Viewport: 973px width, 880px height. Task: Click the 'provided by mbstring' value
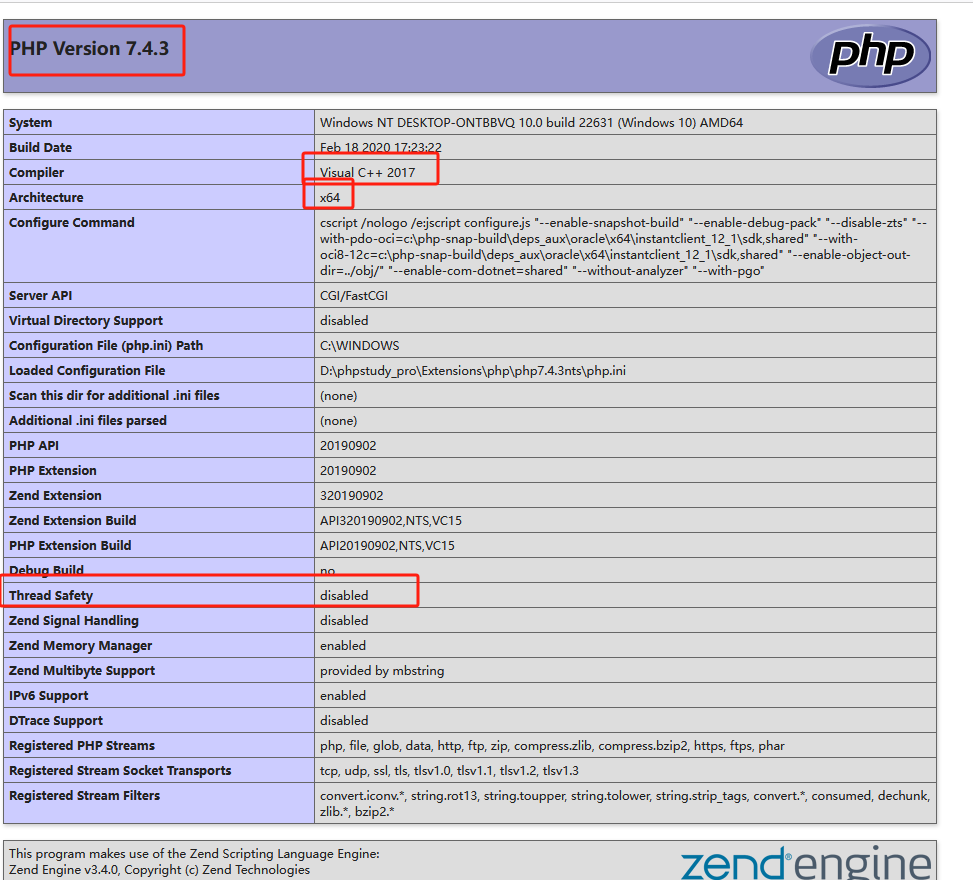[x=382, y=670]
